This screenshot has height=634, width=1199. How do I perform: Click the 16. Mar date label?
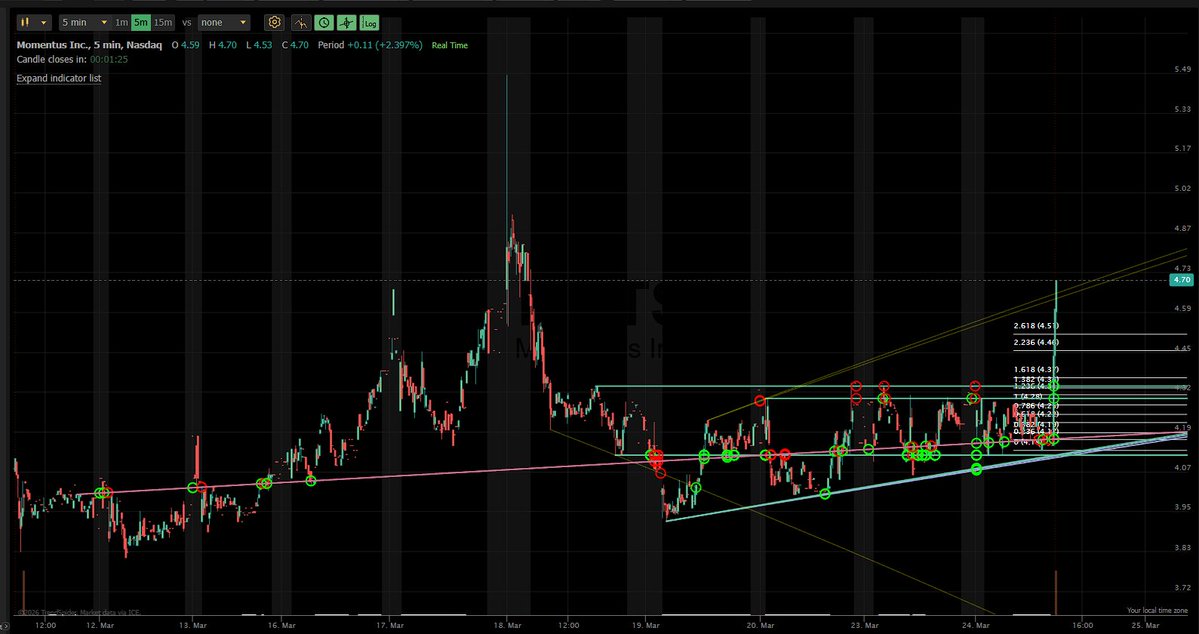(282, 626)
